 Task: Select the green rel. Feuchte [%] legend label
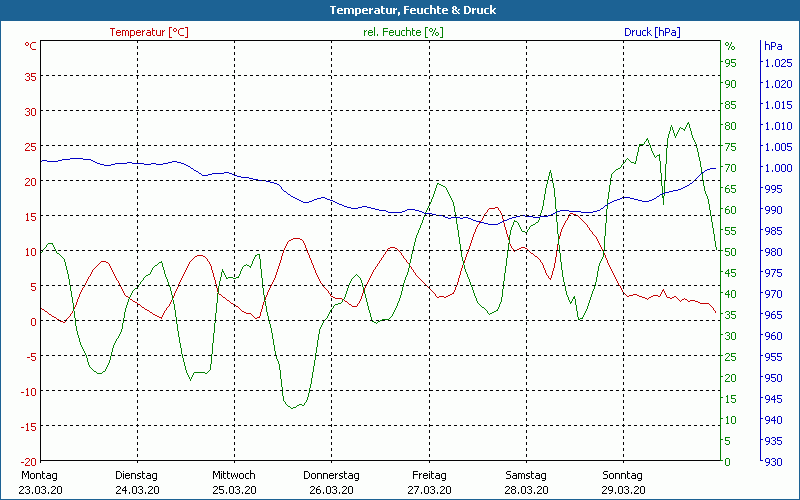click(x=402, y=32)
